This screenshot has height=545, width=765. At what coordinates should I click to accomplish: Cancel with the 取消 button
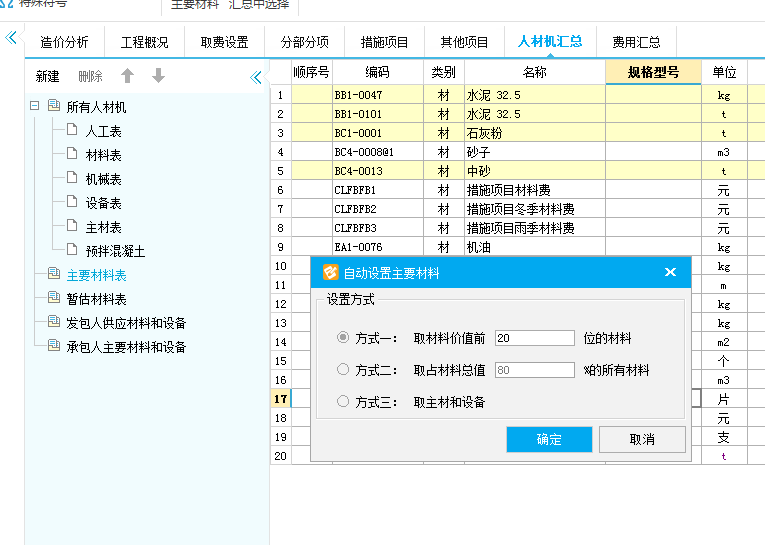642,440
